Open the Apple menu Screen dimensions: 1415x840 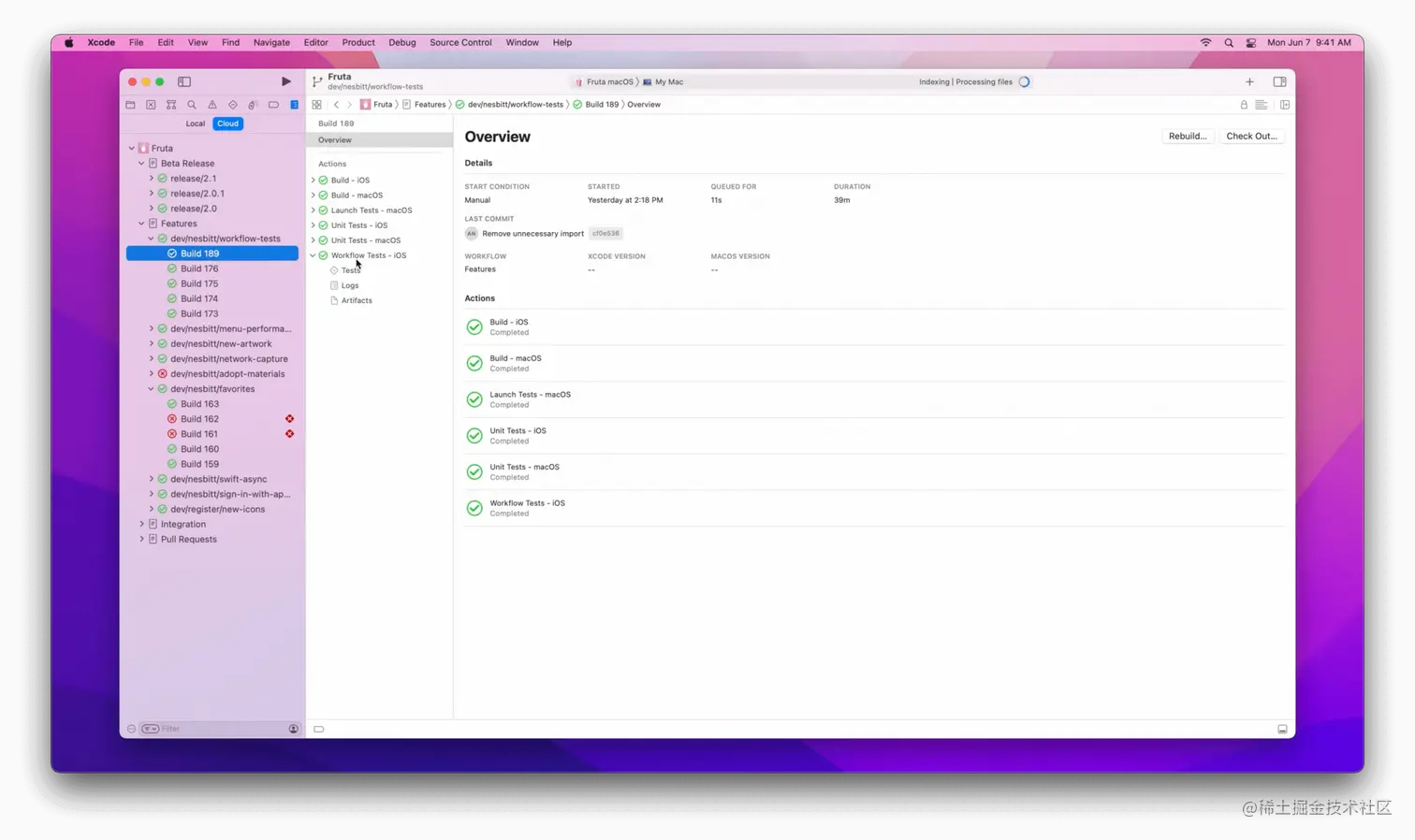68,42
